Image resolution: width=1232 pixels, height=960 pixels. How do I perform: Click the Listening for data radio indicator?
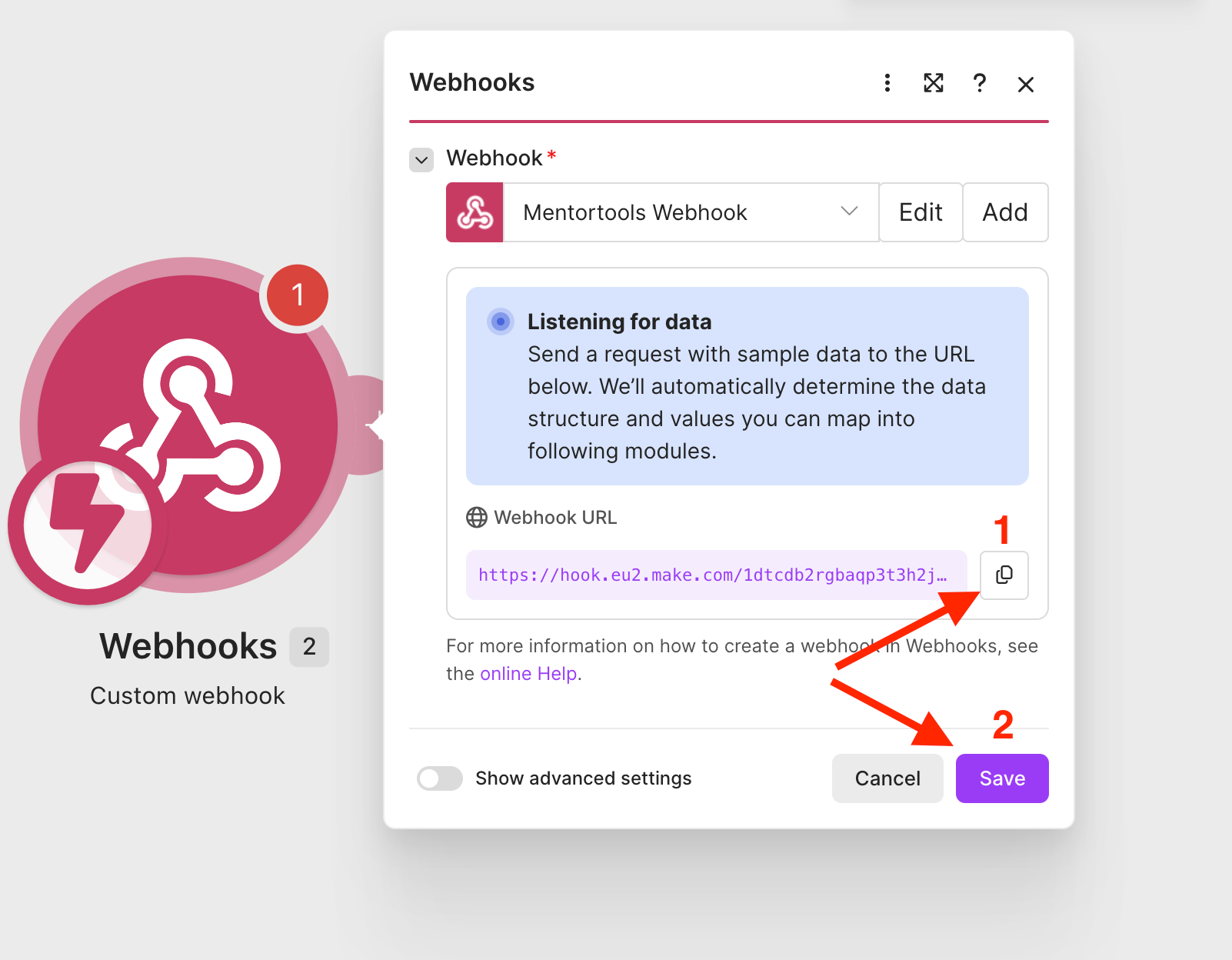[x=501, y=322]
